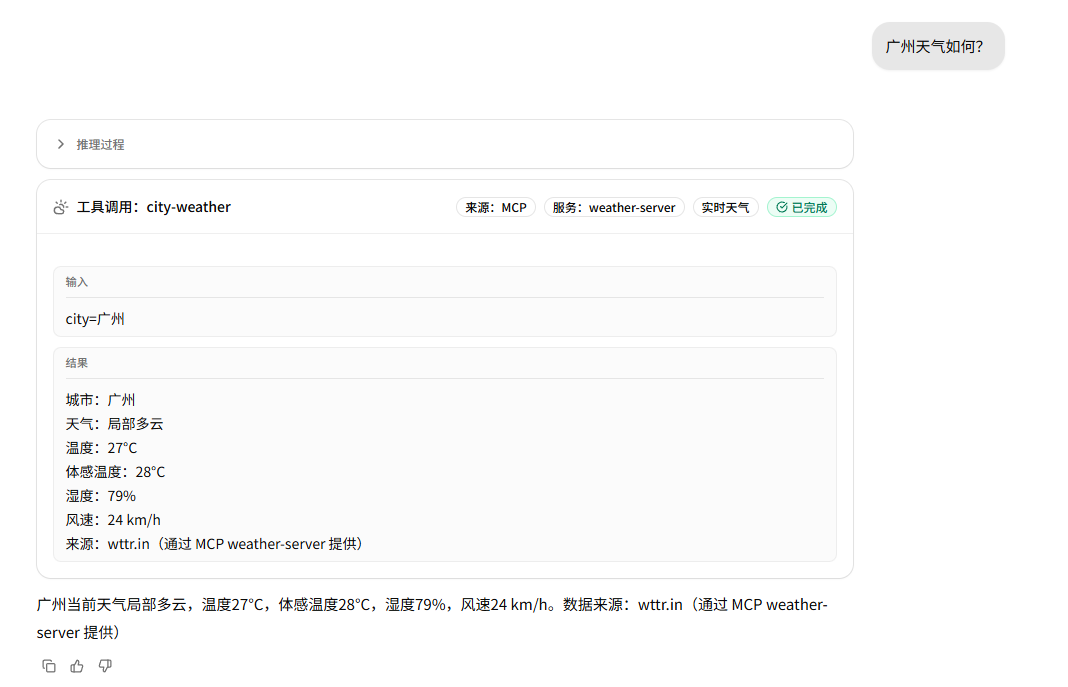
Task: Click the 服务：weather-server tag
Action: click(614, 208)
